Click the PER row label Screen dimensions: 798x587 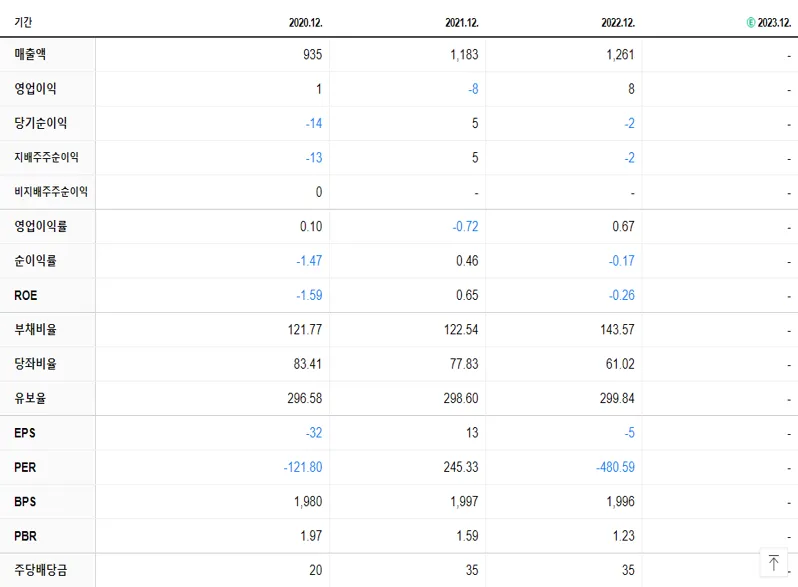coord(25,467)
